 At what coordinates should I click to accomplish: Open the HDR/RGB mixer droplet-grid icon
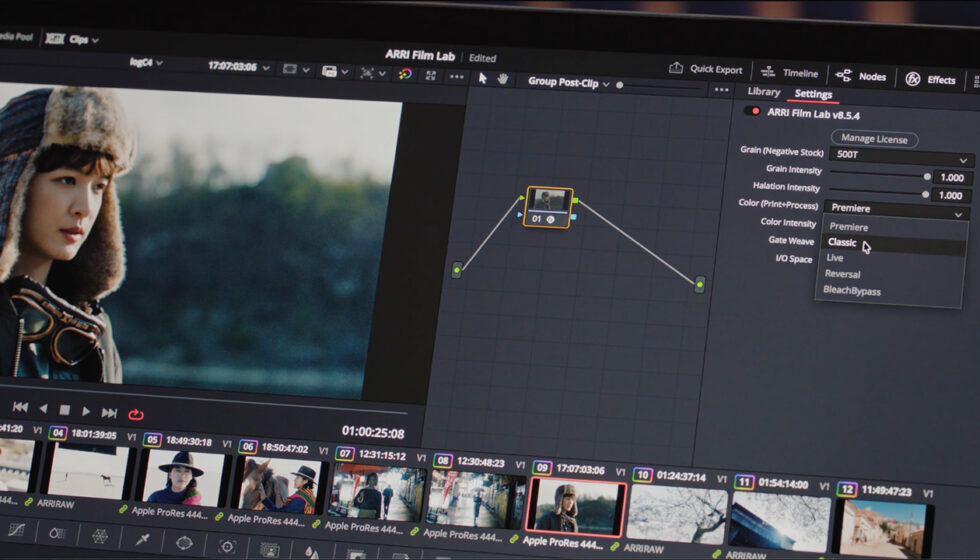(57, 533)
